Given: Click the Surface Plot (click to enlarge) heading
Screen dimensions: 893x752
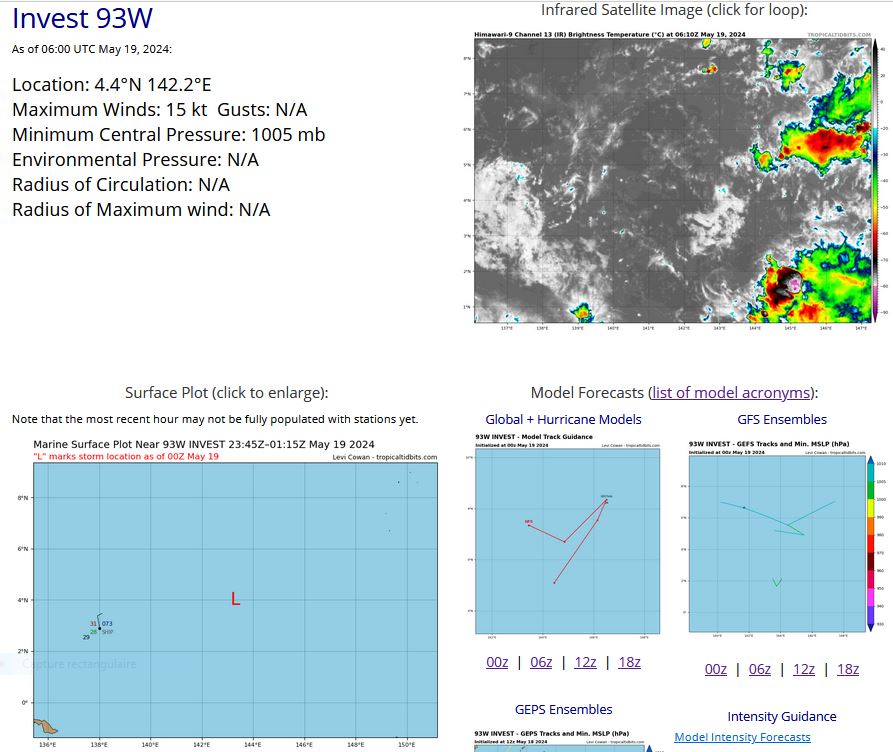Looking at the screenshot, I should click(x=227, y=393).
